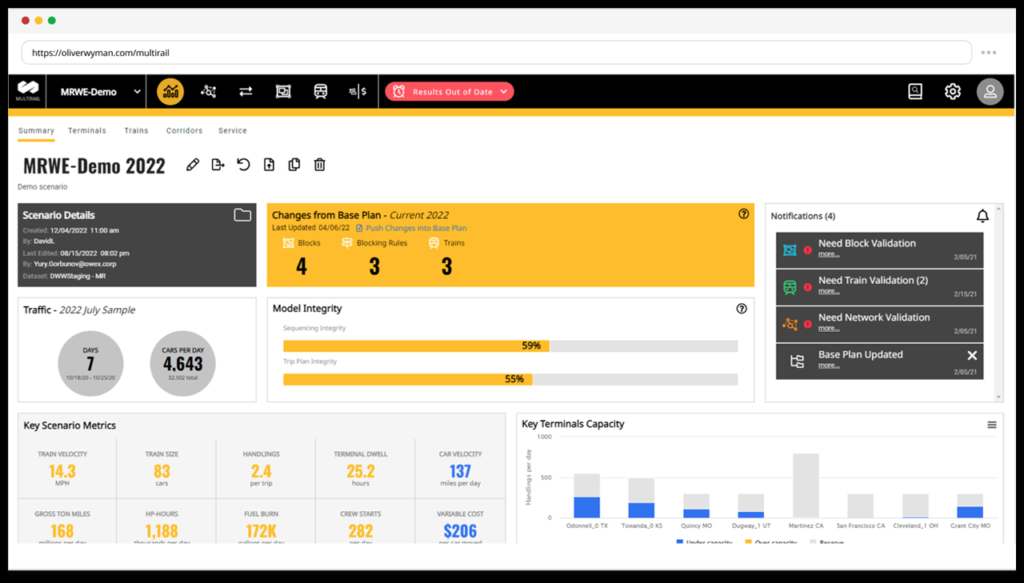The width and height of the screenshot is (1024, 583).
Task: Open the Key Terminals Capacity chart menu
Action: [x=993, y=423]
